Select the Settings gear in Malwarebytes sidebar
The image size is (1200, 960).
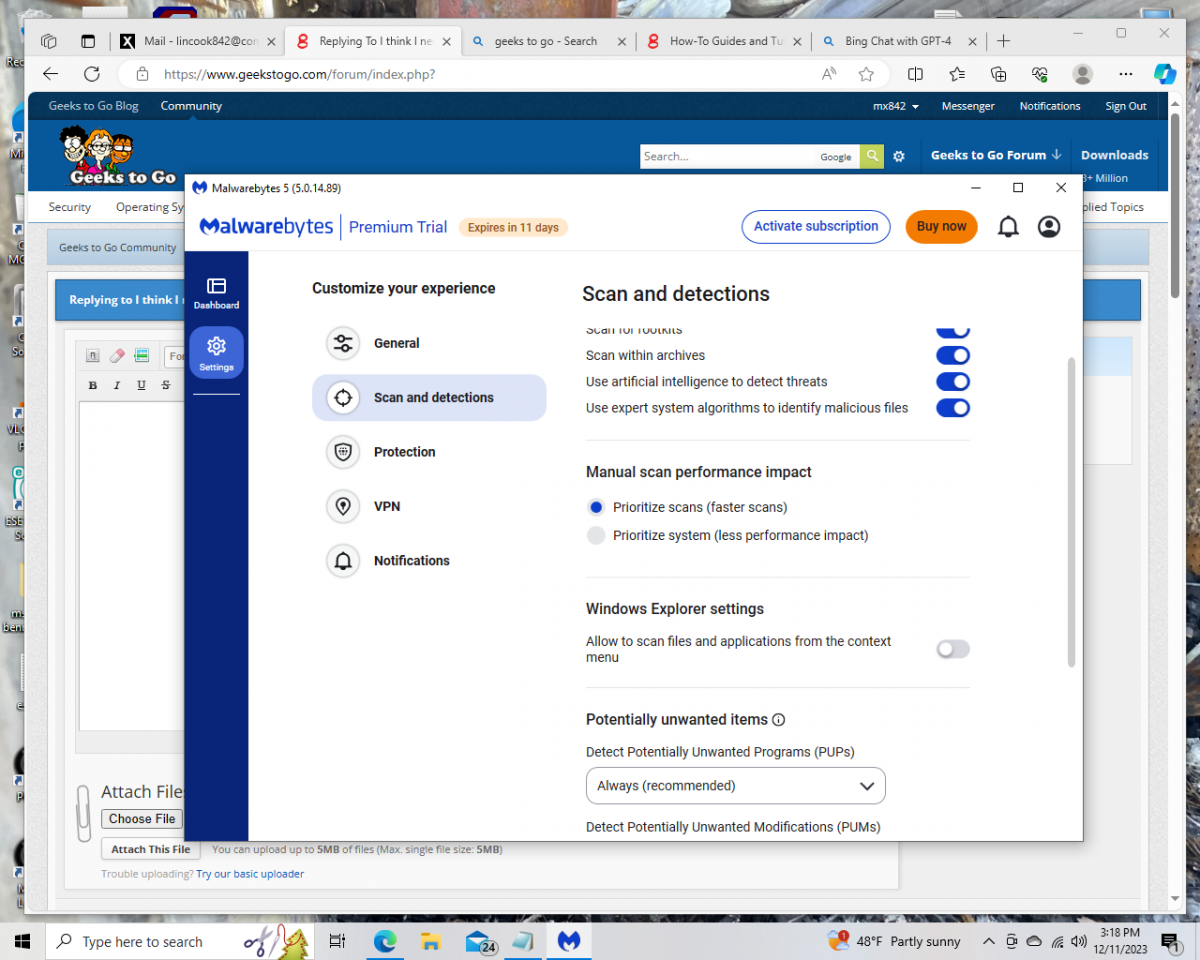tap(216, 353)
